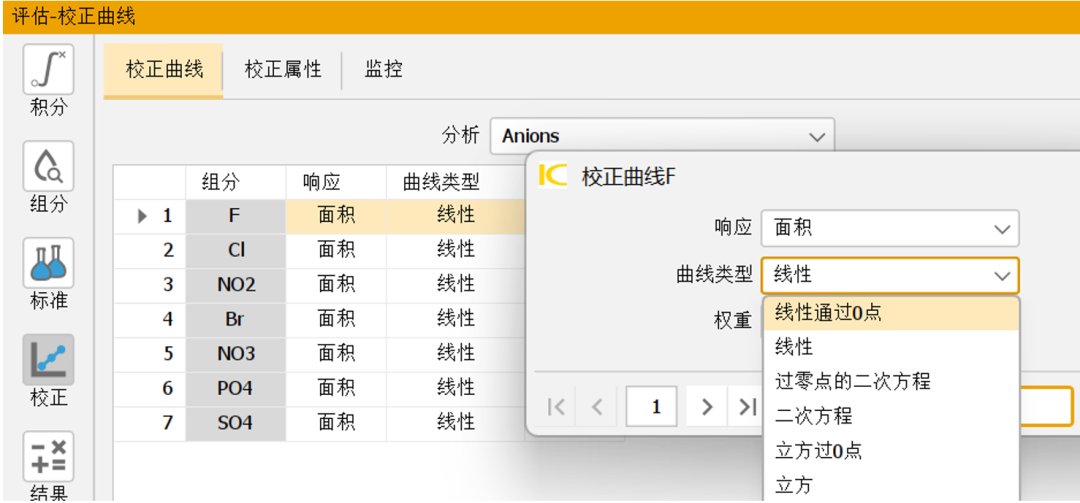Open the 标准 standards flask icon

(x=48, y=263)
